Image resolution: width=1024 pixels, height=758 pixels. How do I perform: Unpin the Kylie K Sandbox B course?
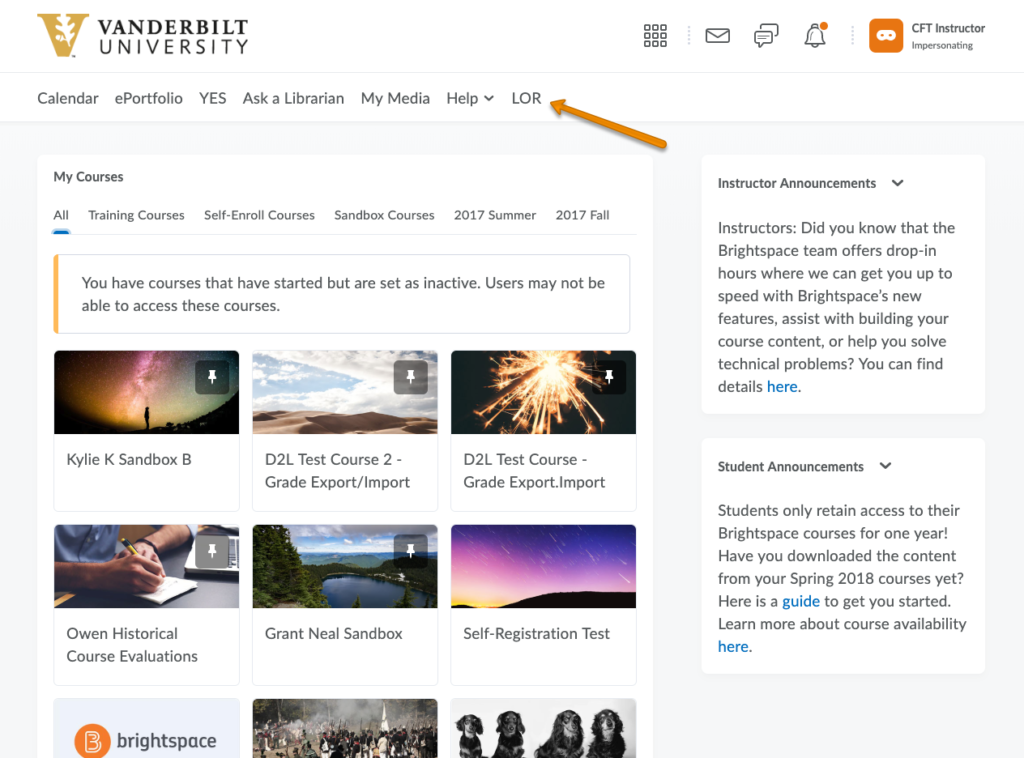click(x=212, y=377)
